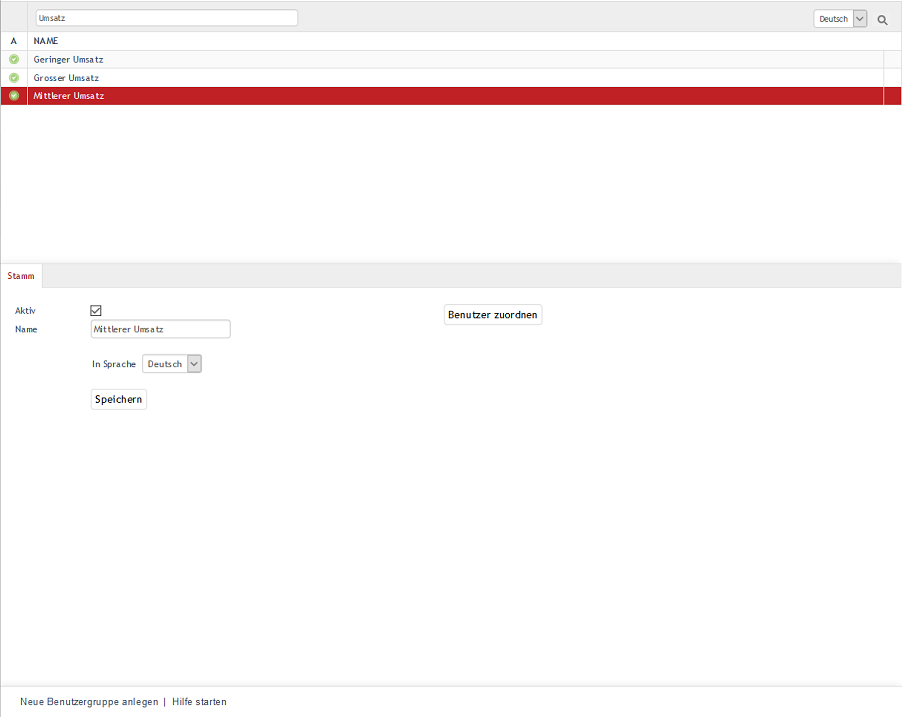Switch to the Stamm tab
Image resolution: width=902 pixels, height=717 pixels.
[21, 275]
